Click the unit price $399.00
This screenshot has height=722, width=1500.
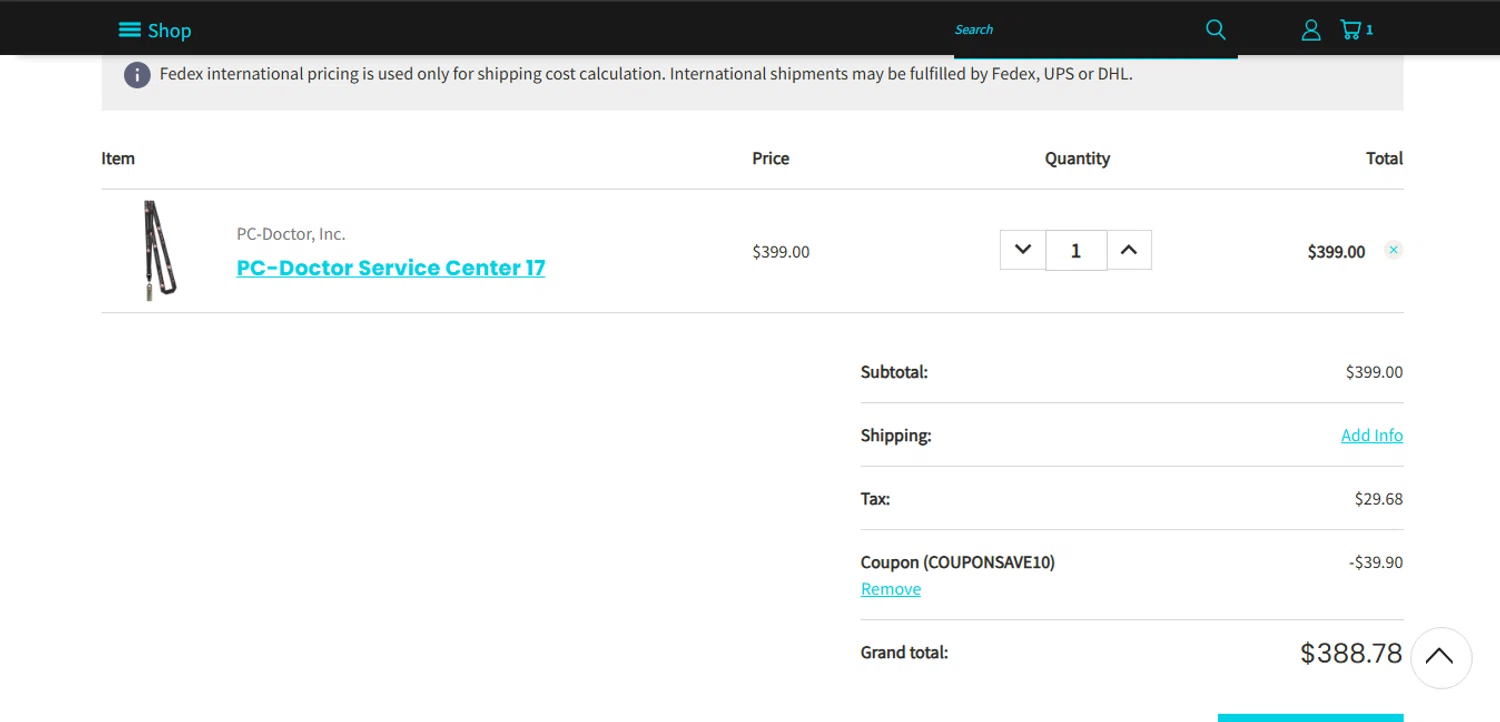781,252
